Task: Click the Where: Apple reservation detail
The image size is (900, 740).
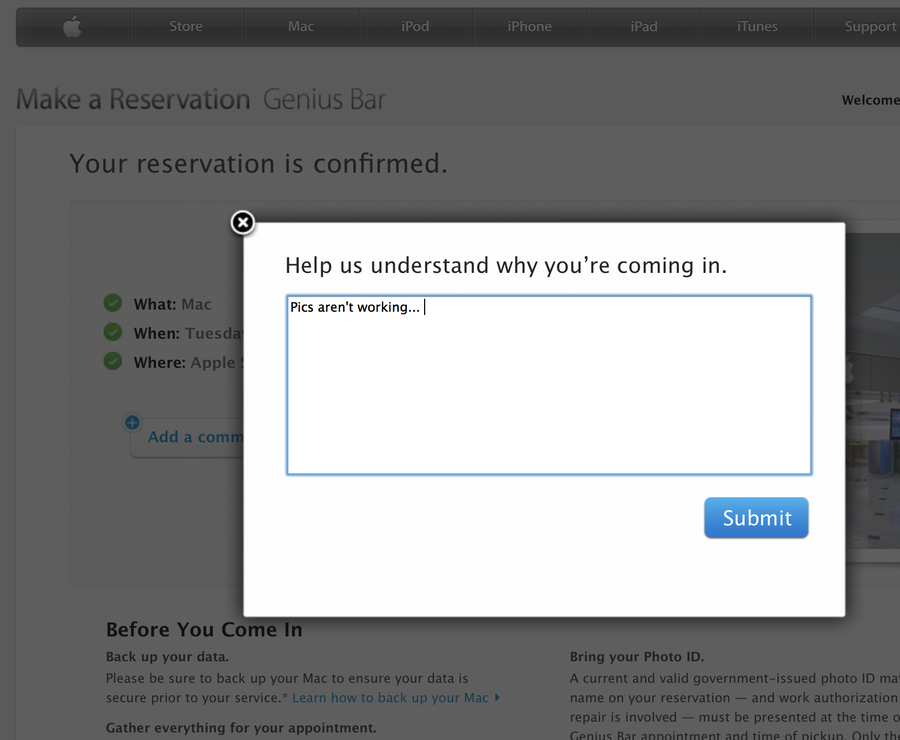Action: 188,362
